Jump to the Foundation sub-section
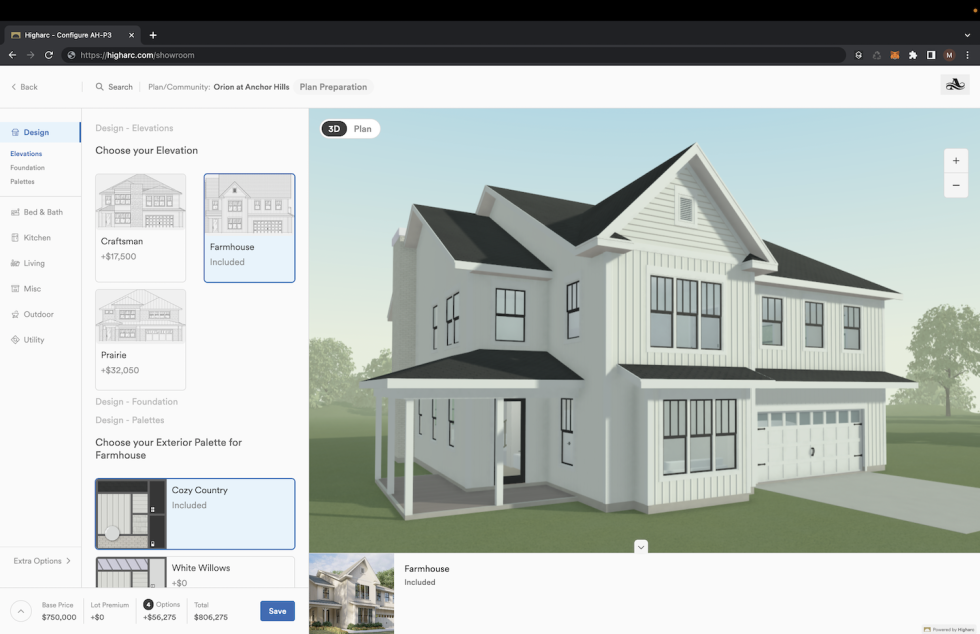Screen dimensions: 980x634 [27, 168]
